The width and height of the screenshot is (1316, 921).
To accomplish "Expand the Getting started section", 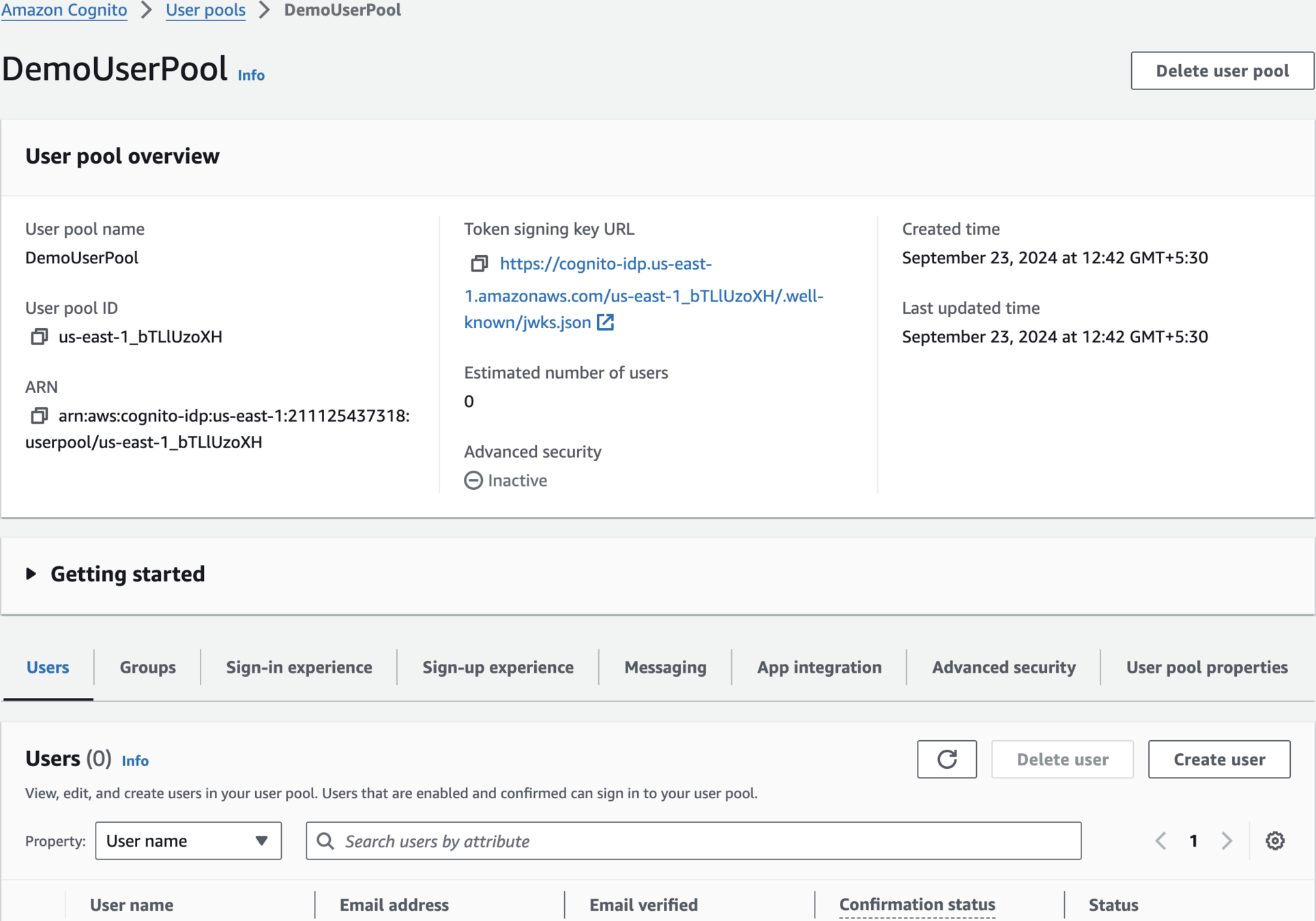I will tap(31, 574).
